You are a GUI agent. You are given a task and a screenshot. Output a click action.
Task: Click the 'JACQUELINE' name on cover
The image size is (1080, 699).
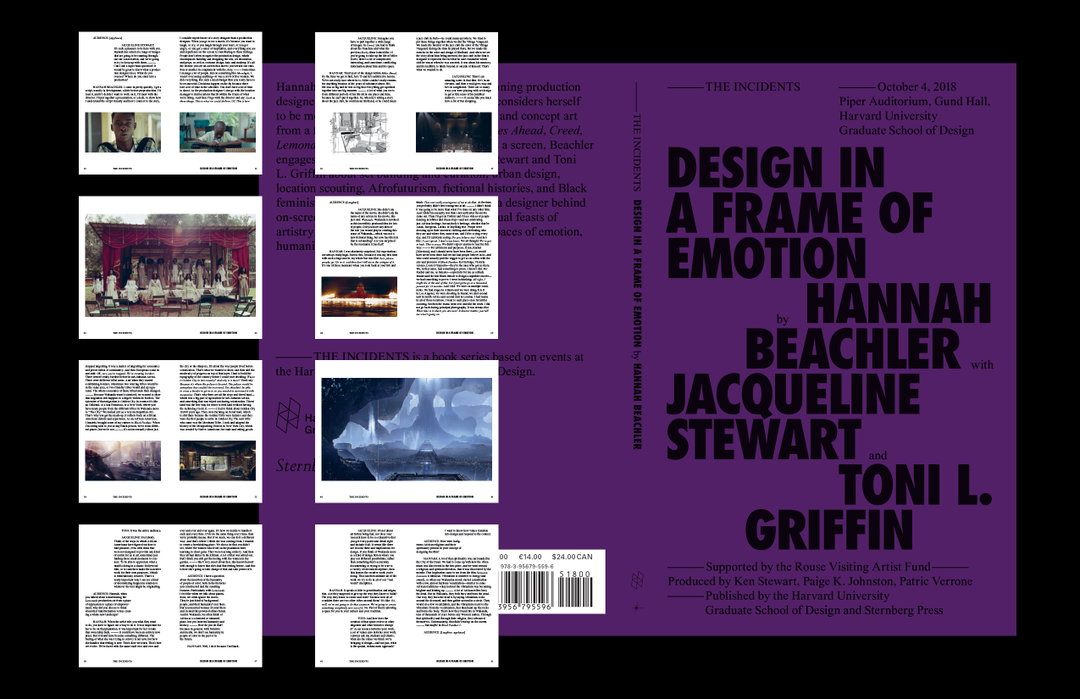[x=793, y=393]
